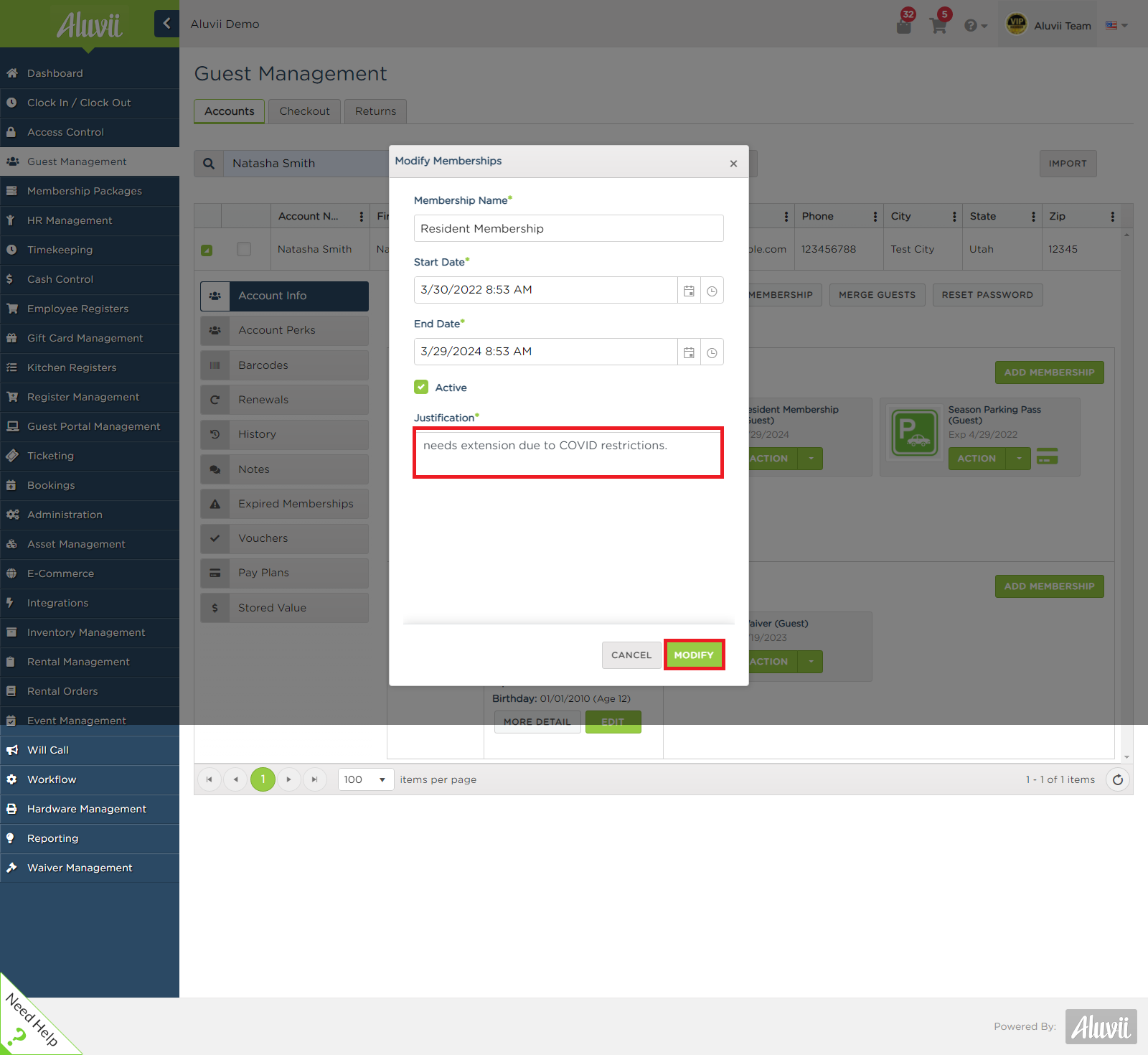Click the MORE DETAIL button
This screenshot has height=1055, width=1148.
(x=537, y=722)
